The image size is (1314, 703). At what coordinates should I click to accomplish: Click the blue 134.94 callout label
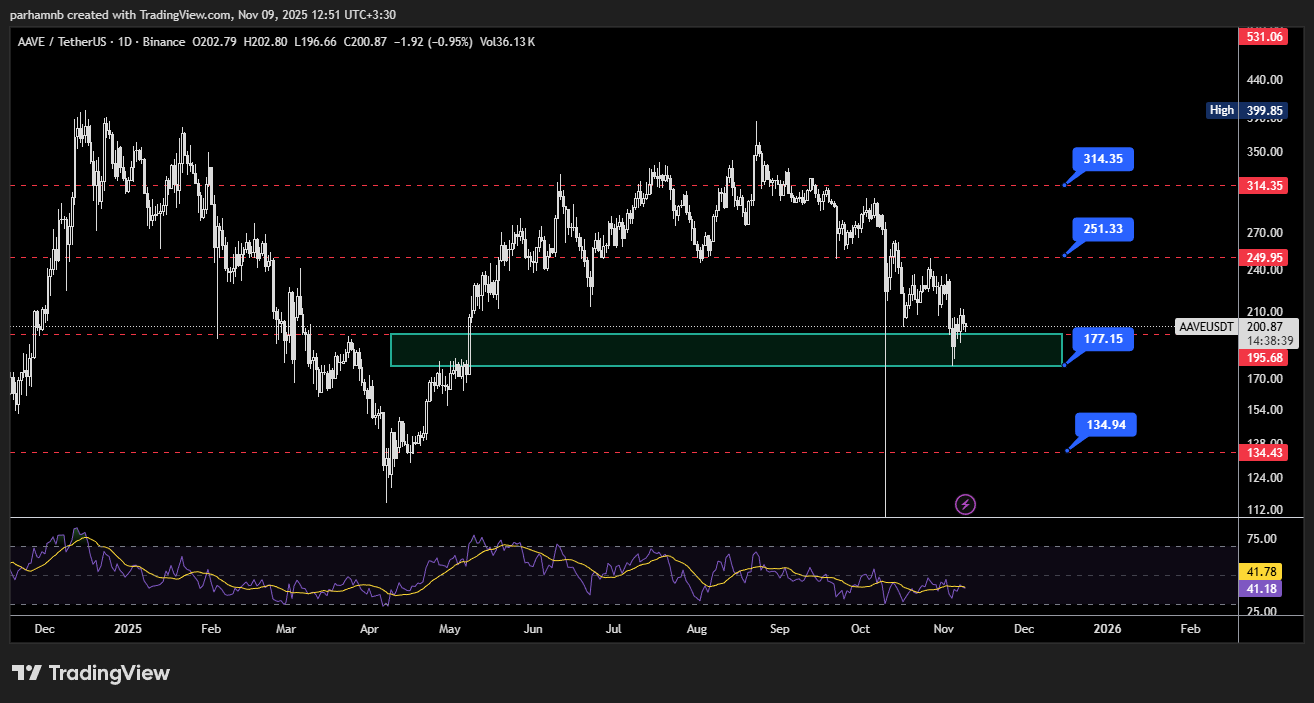tap(1105, 425)
